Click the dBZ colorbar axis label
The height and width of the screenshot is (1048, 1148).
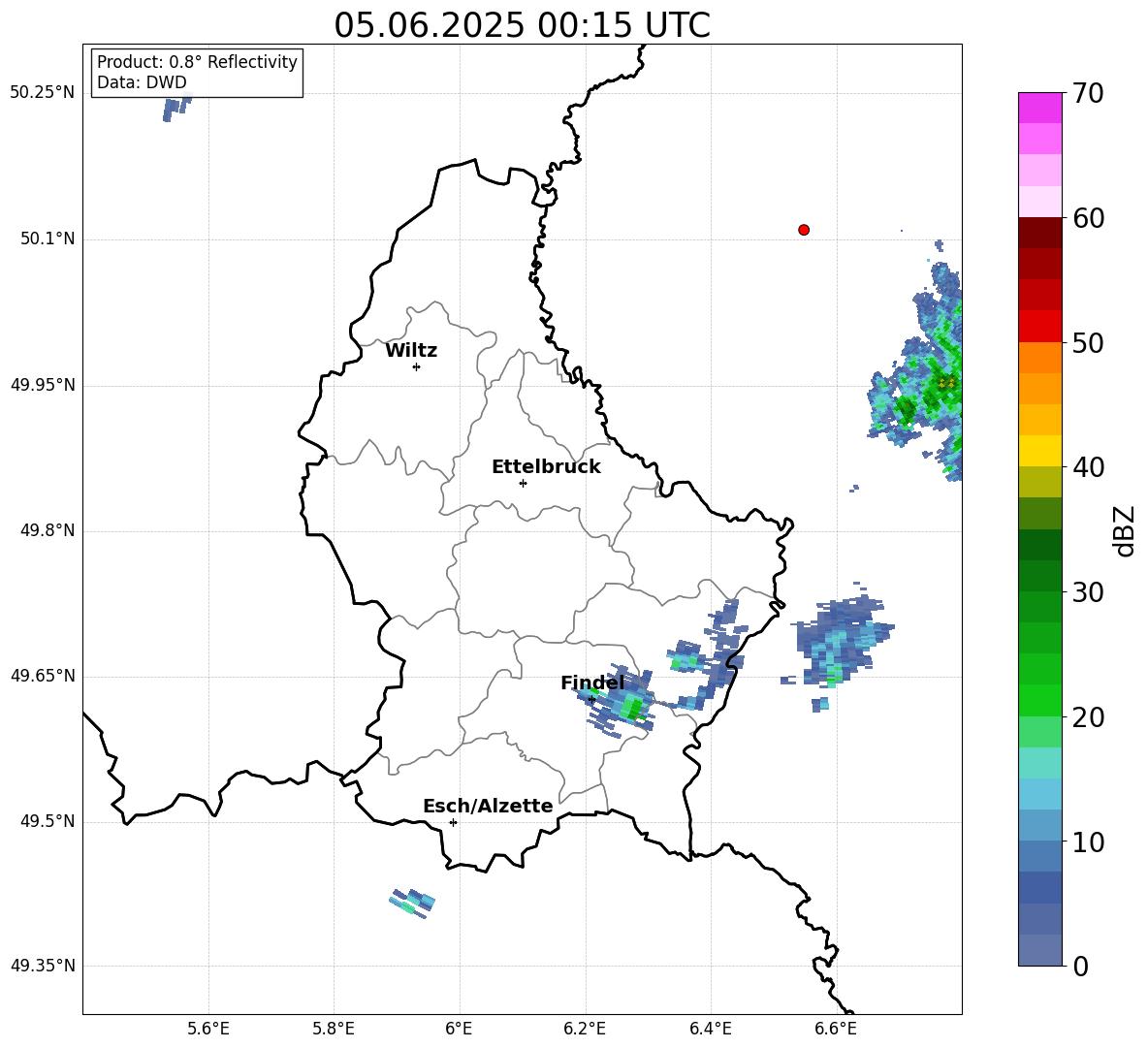(x=1125, y=530)
